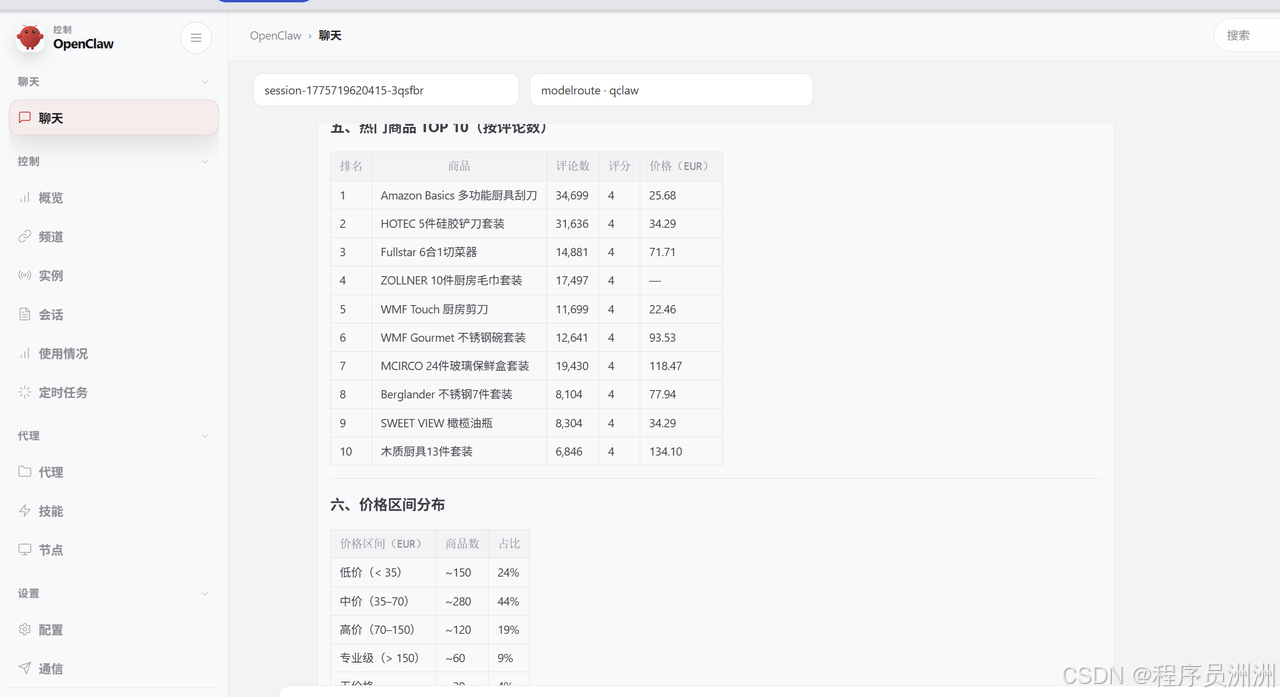Click the 134.10 price value

pyautogui.click(x=666, y=452)
